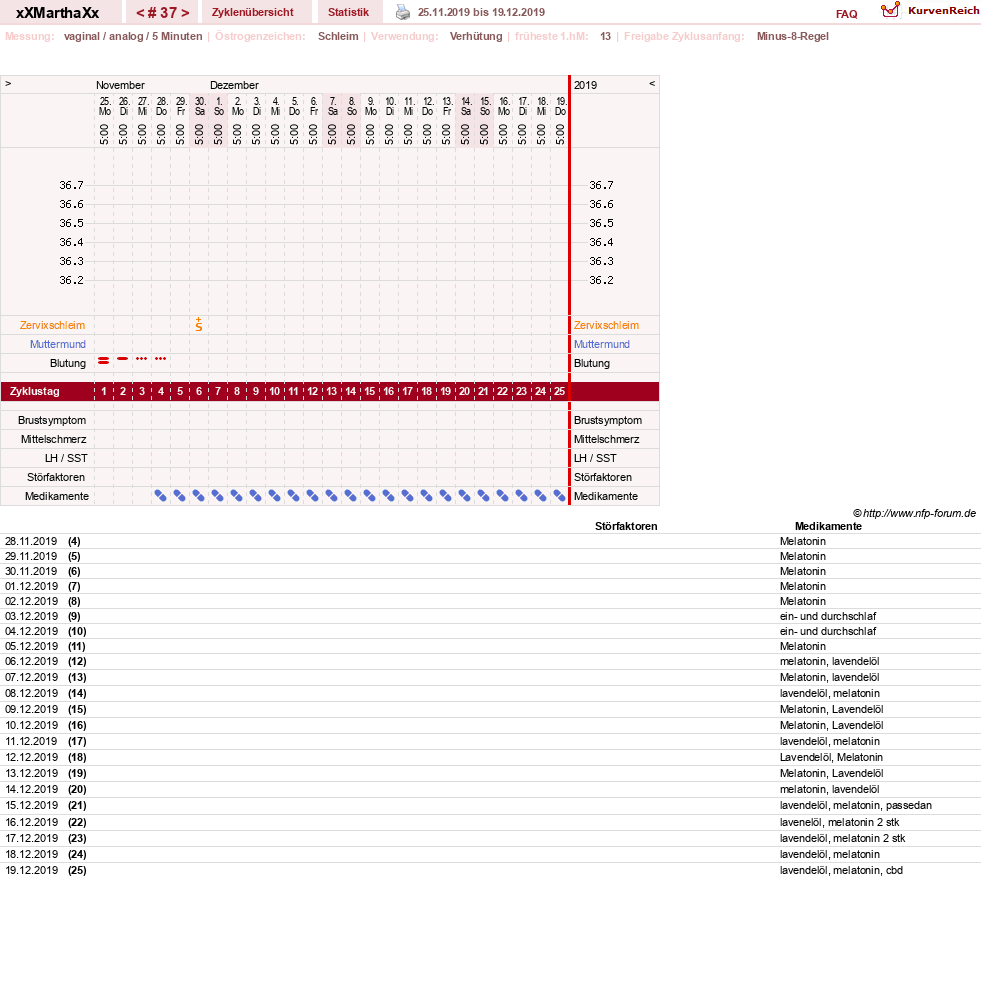Click the medication pill icon on day 17
This screenshot has width=981, height=985.
point(408,496)
